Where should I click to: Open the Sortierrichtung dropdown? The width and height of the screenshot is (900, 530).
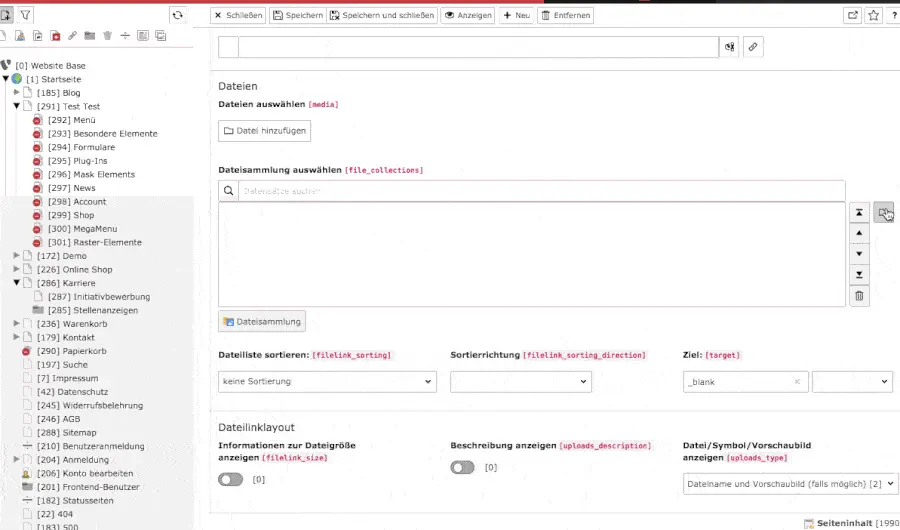pyautogui.click(x=520, y=382)
